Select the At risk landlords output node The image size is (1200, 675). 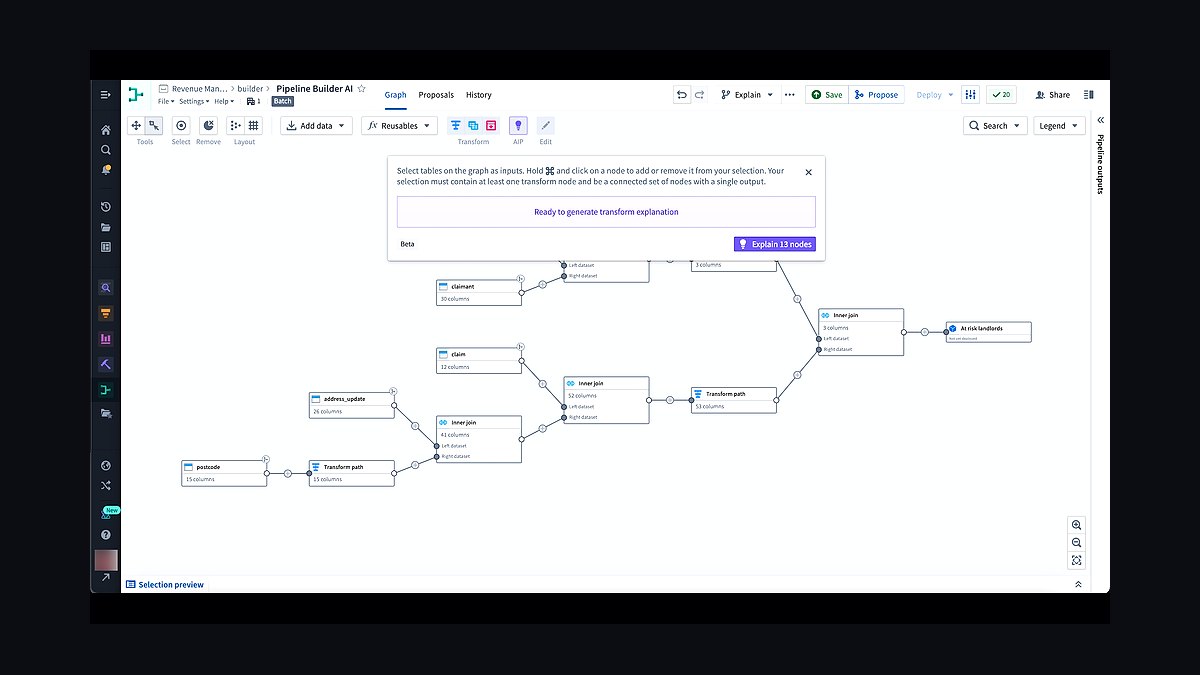[x=988, y=332]
